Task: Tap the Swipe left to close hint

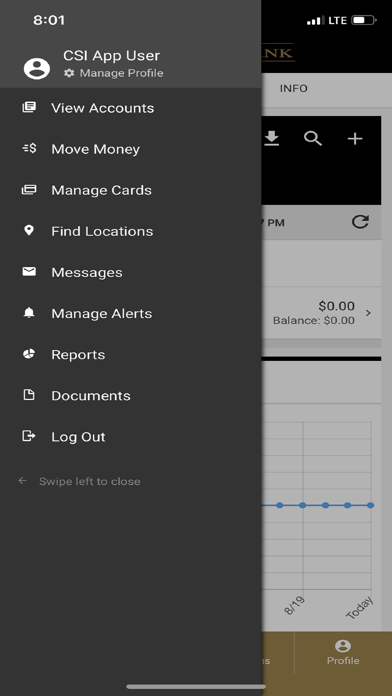Action: (x=90, y=481)
